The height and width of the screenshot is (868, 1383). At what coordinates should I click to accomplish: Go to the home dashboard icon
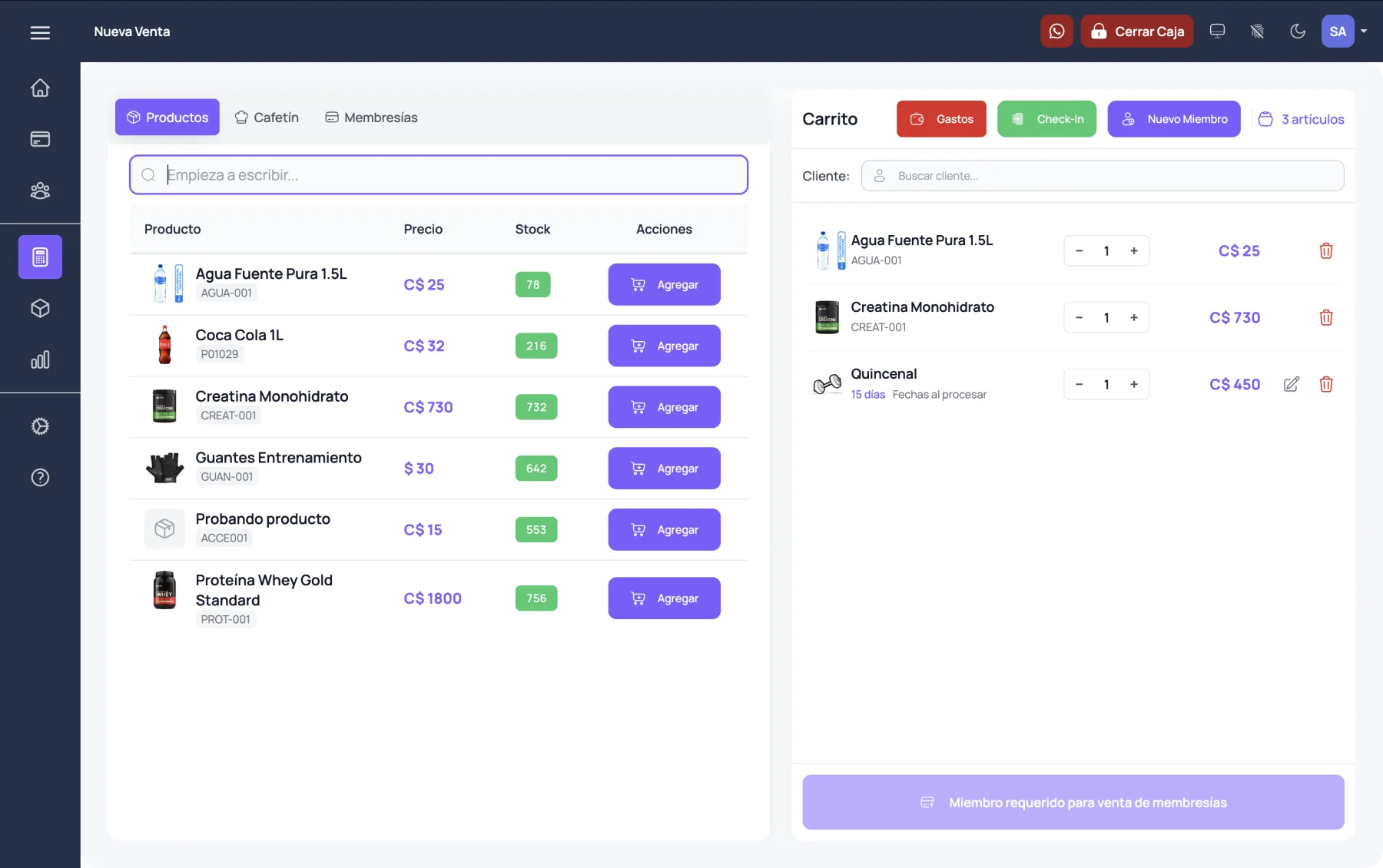click(x=40, y=88)
